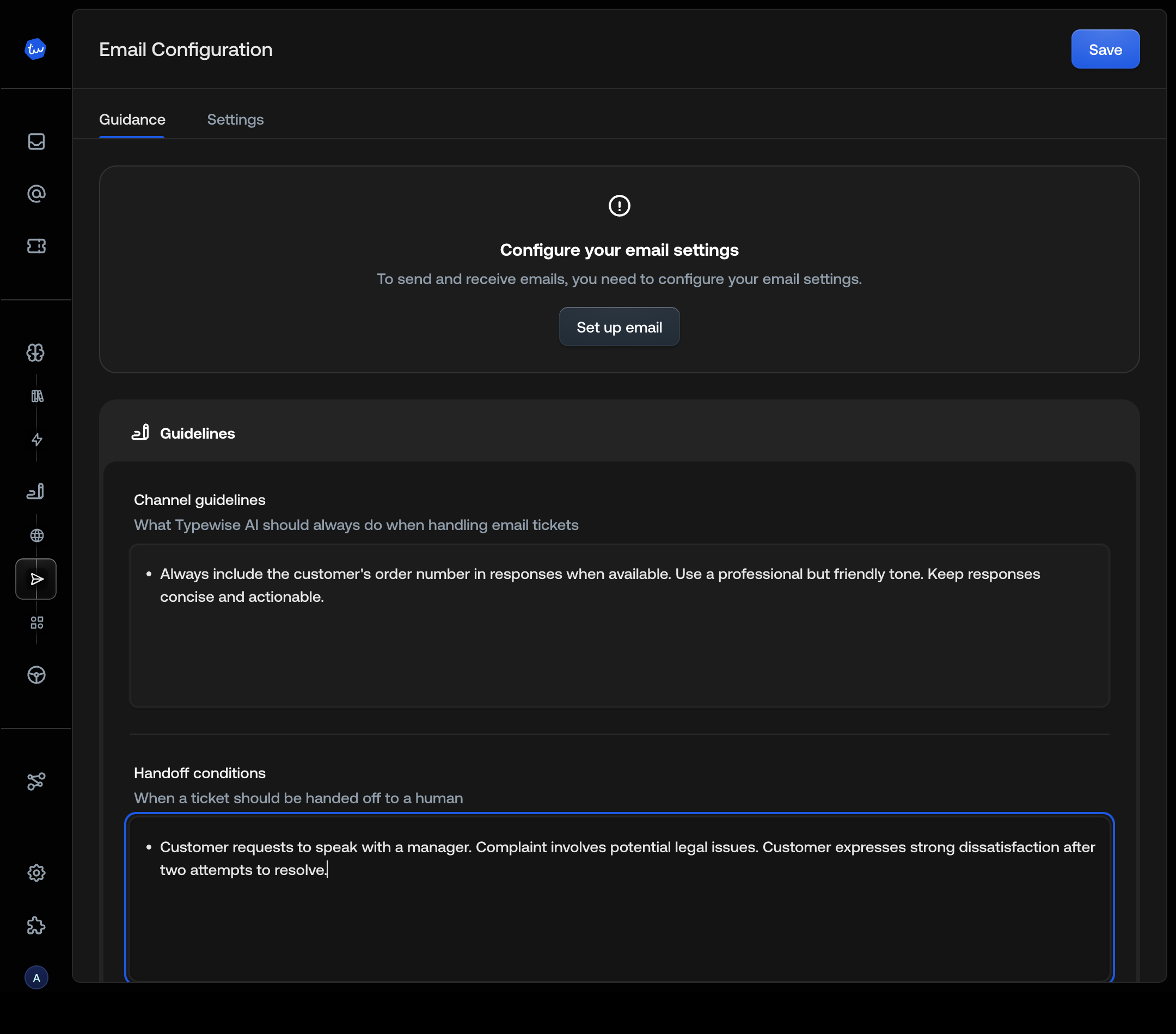Open the AI brain section
The width and height of the screenshot is (1176, 1034).
pos(36,353)
